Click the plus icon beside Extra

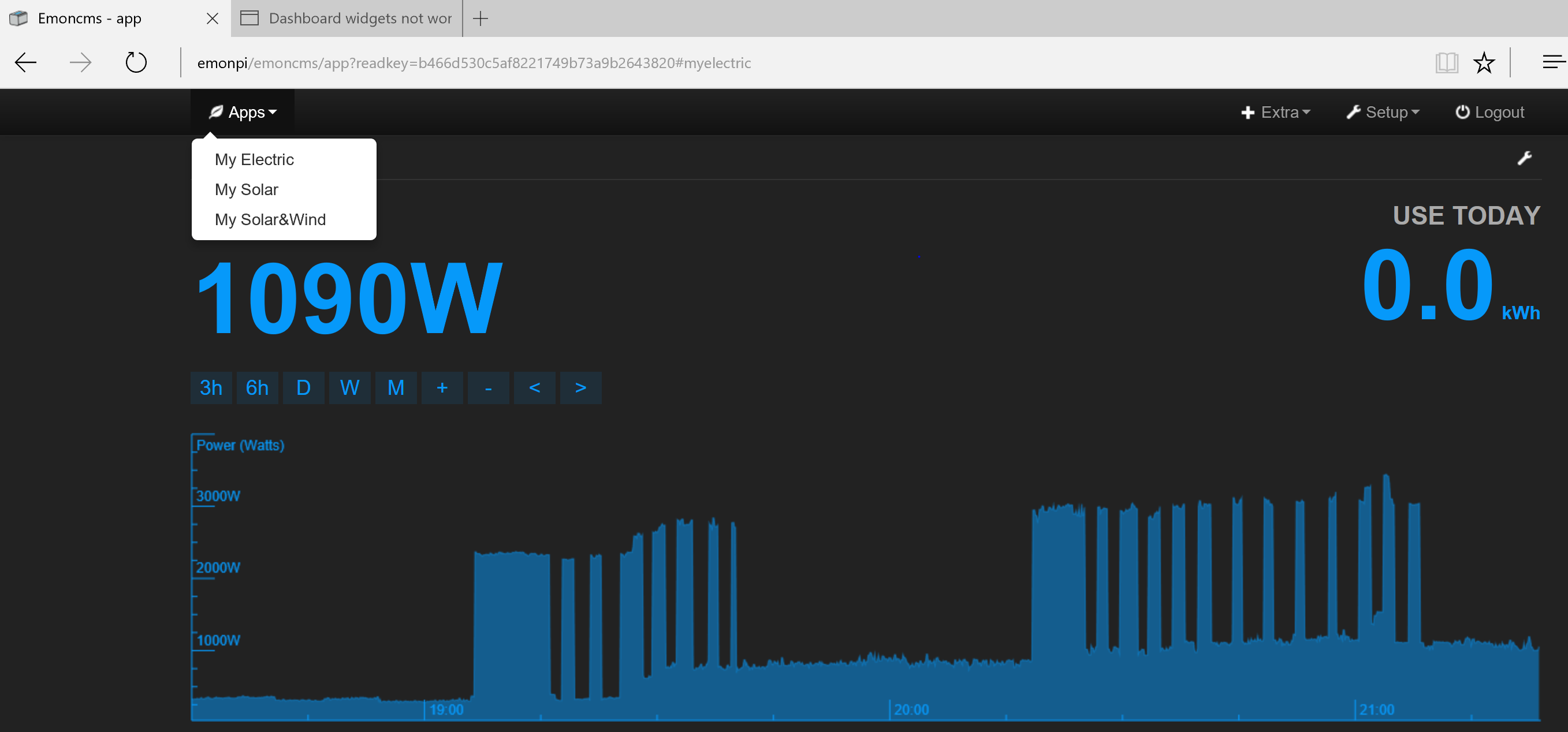click(1247, 113)
